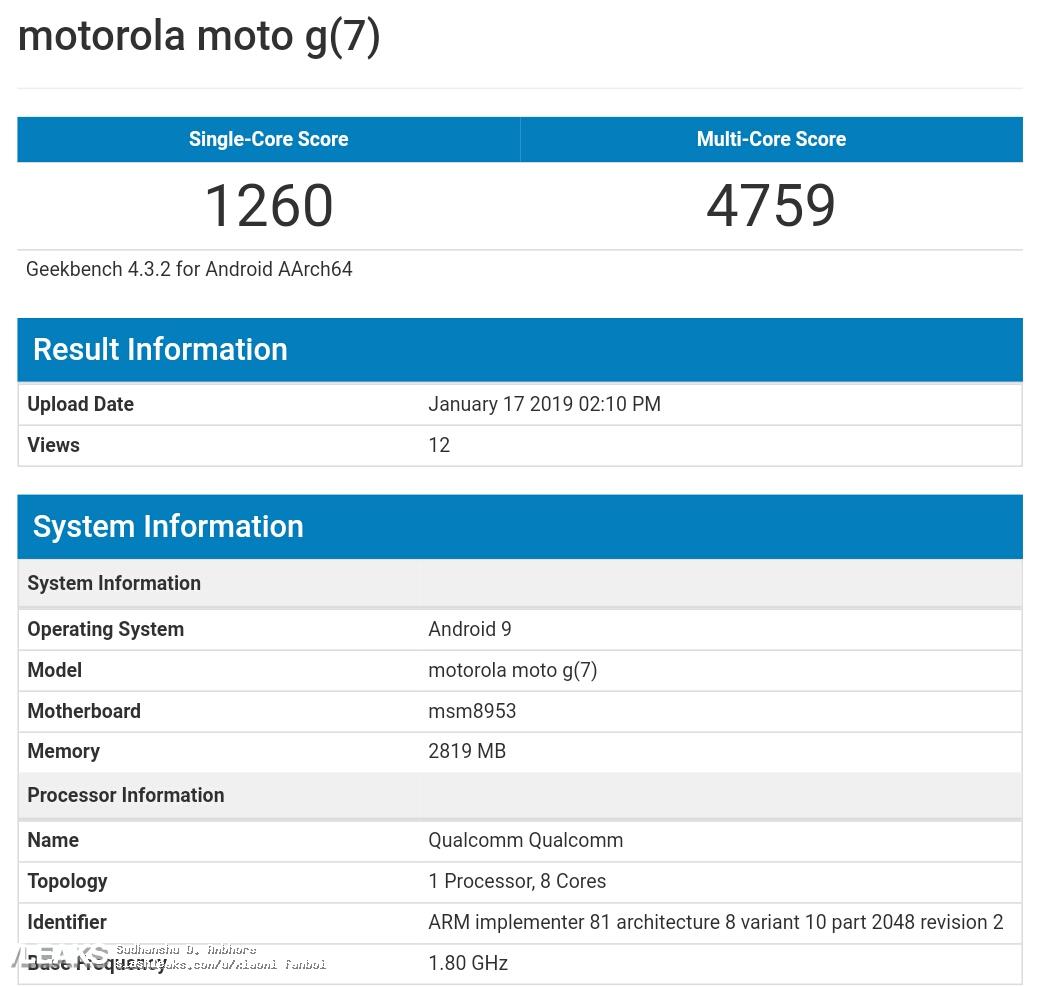Viewport: 1049px width, 987px height.
Task: Select the 'ARM implementer 81 architecture 8' identifier value
Action: pyautogui.click(x=715, y=922)
